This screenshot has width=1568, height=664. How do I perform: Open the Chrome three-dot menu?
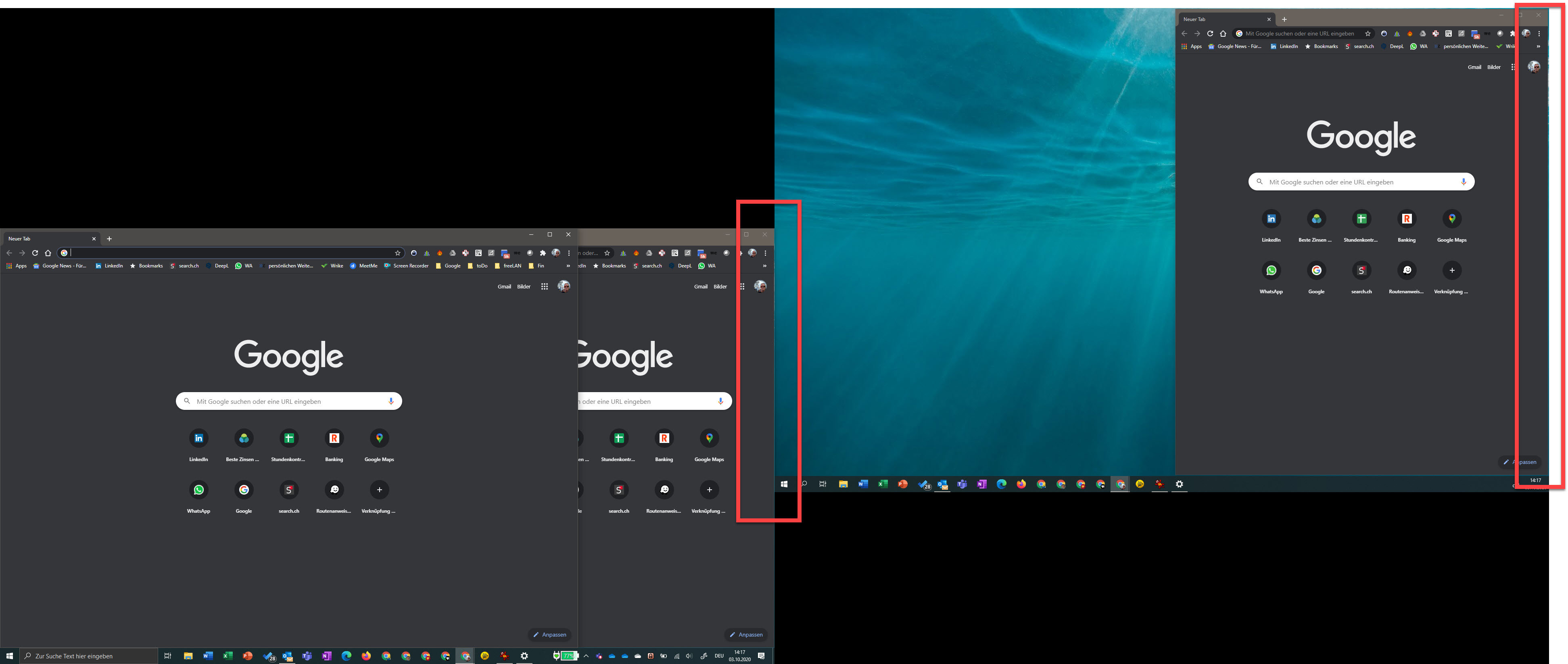(568, 253)
